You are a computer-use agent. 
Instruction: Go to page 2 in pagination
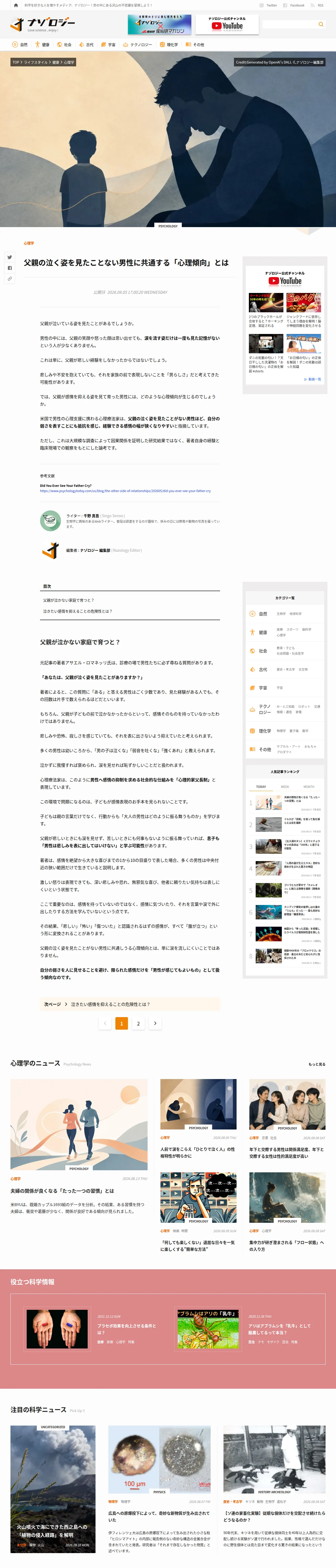coord(138,1023)
